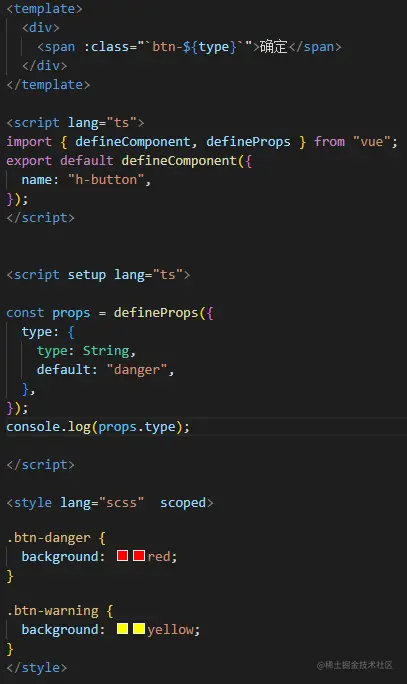407x684 pixels.
Task: Click the .btn-warning selector
Action: [52, 610]
